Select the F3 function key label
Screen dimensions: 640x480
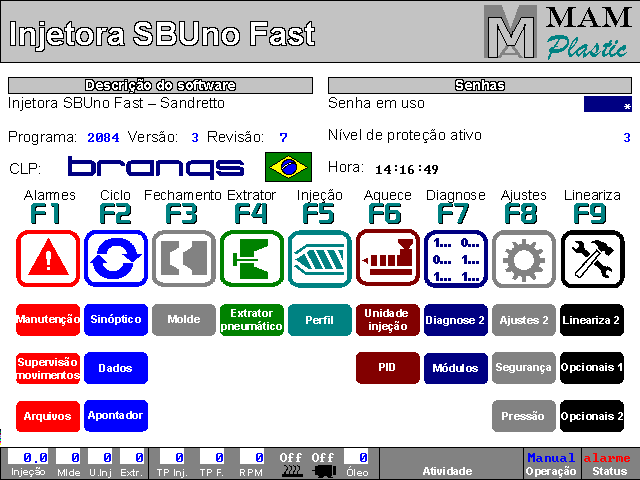182,214
